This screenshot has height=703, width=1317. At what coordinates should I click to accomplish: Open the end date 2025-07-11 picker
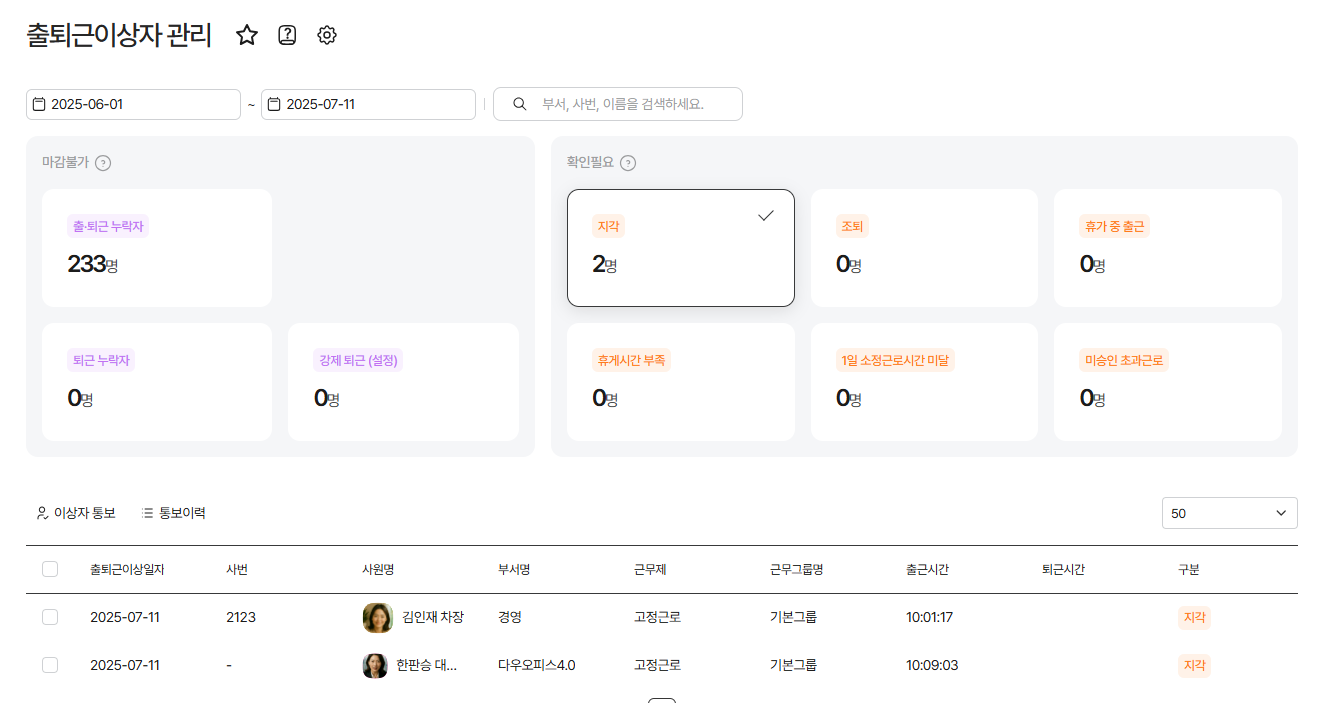click(375, 104)
